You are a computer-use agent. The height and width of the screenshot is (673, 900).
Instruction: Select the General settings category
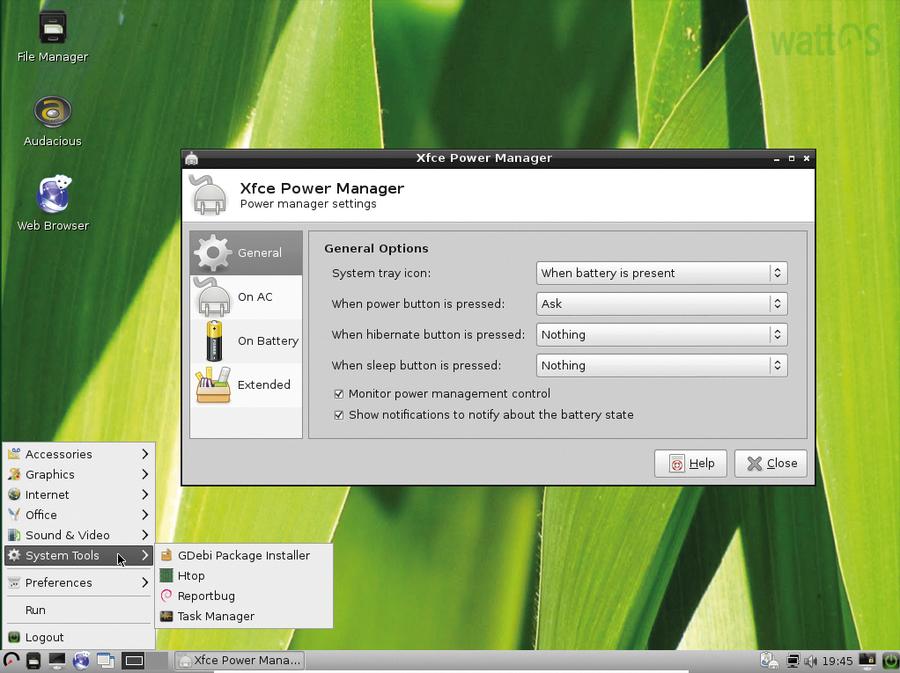[246, 252]
